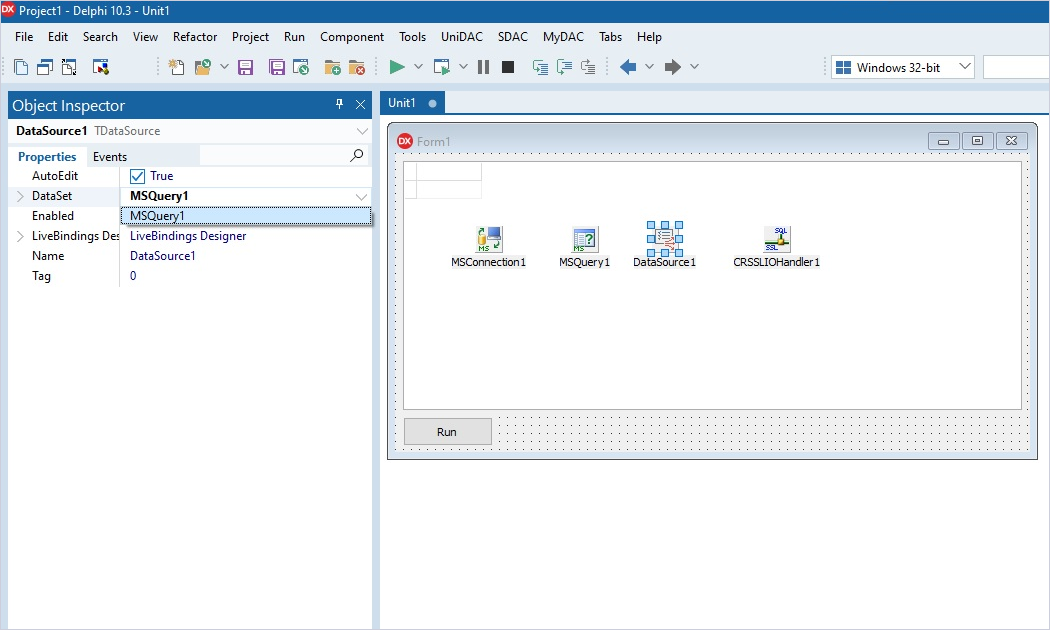Search properties using the magnifier in Object Inspector

(355, 156)
